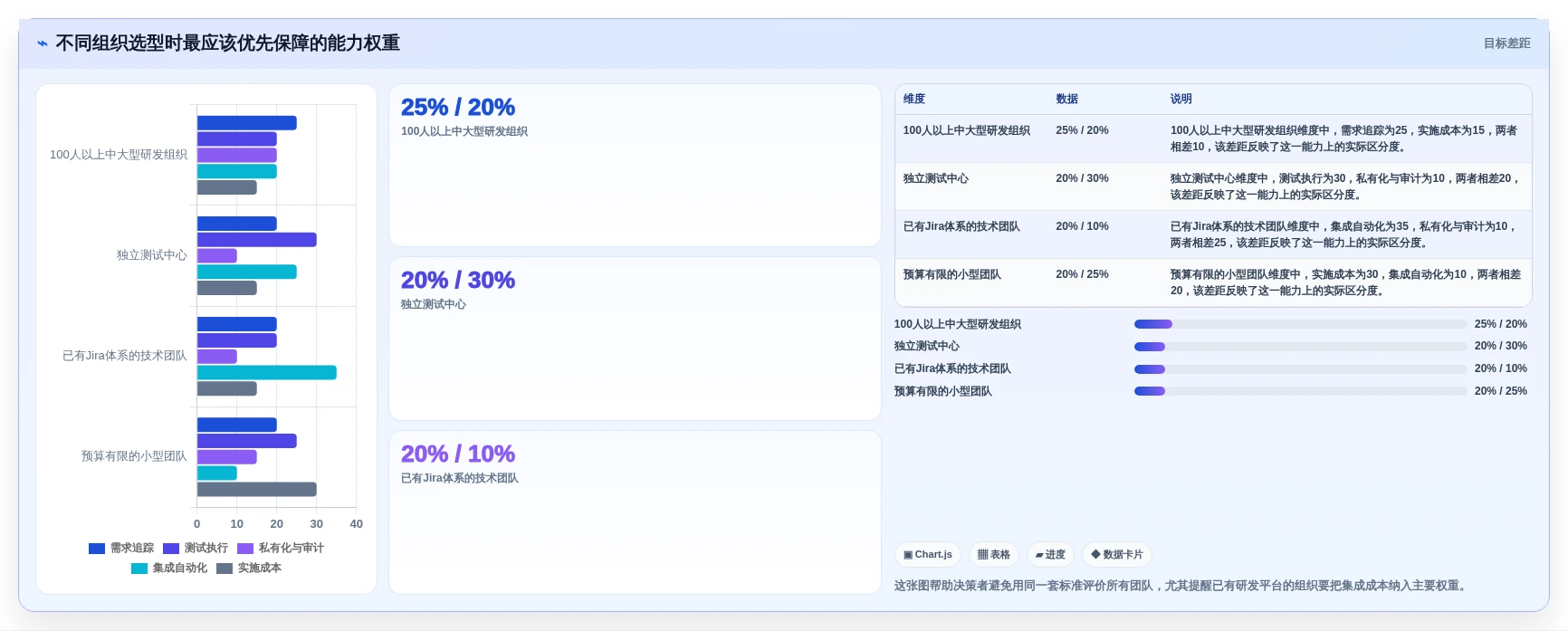Toggle 实施成本 legend swatch

click(225, 569)
